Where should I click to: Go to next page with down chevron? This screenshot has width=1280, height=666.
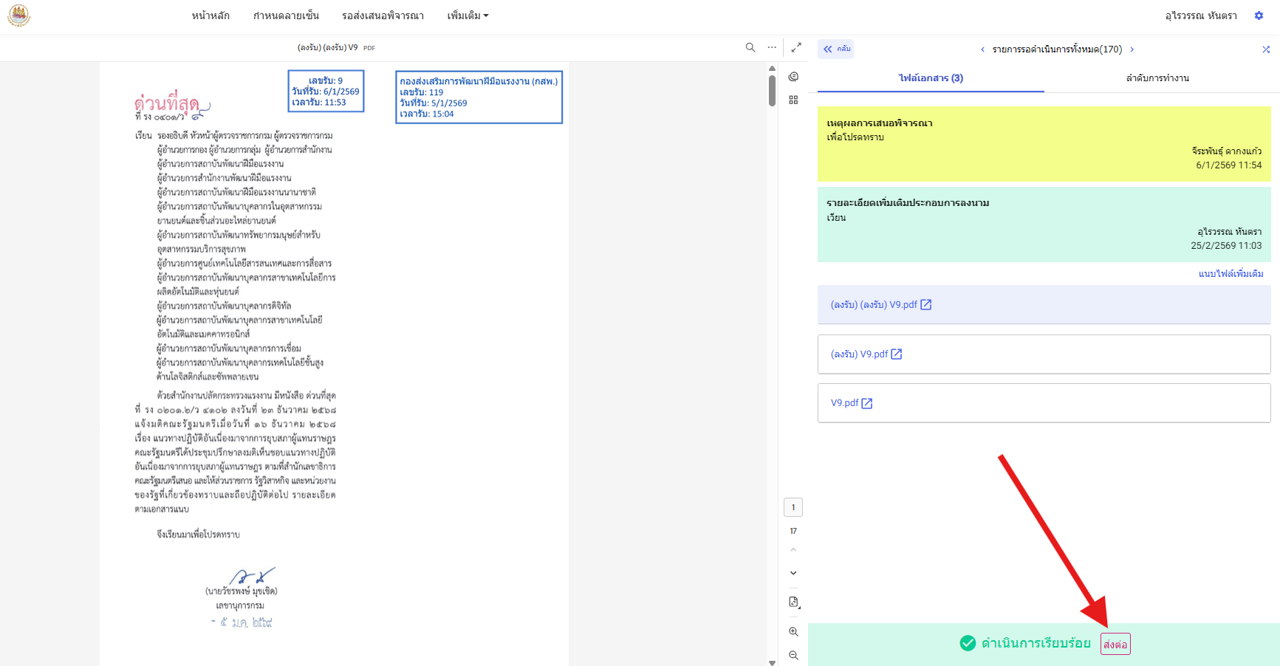793,573
